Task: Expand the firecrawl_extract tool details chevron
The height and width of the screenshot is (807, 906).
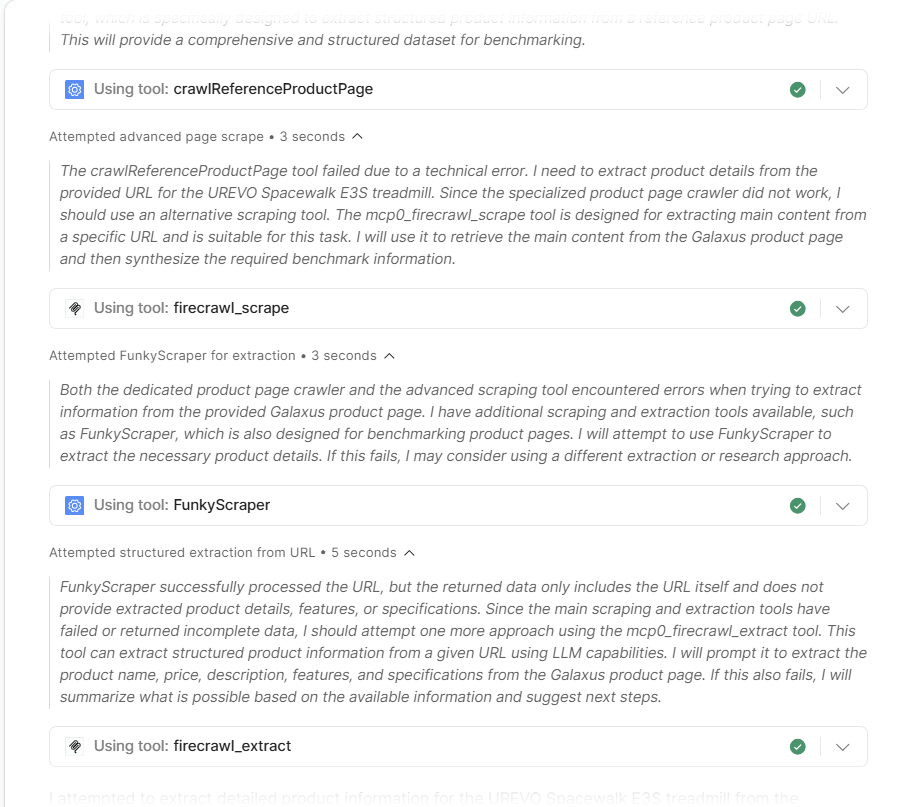Action: [842, 746]
